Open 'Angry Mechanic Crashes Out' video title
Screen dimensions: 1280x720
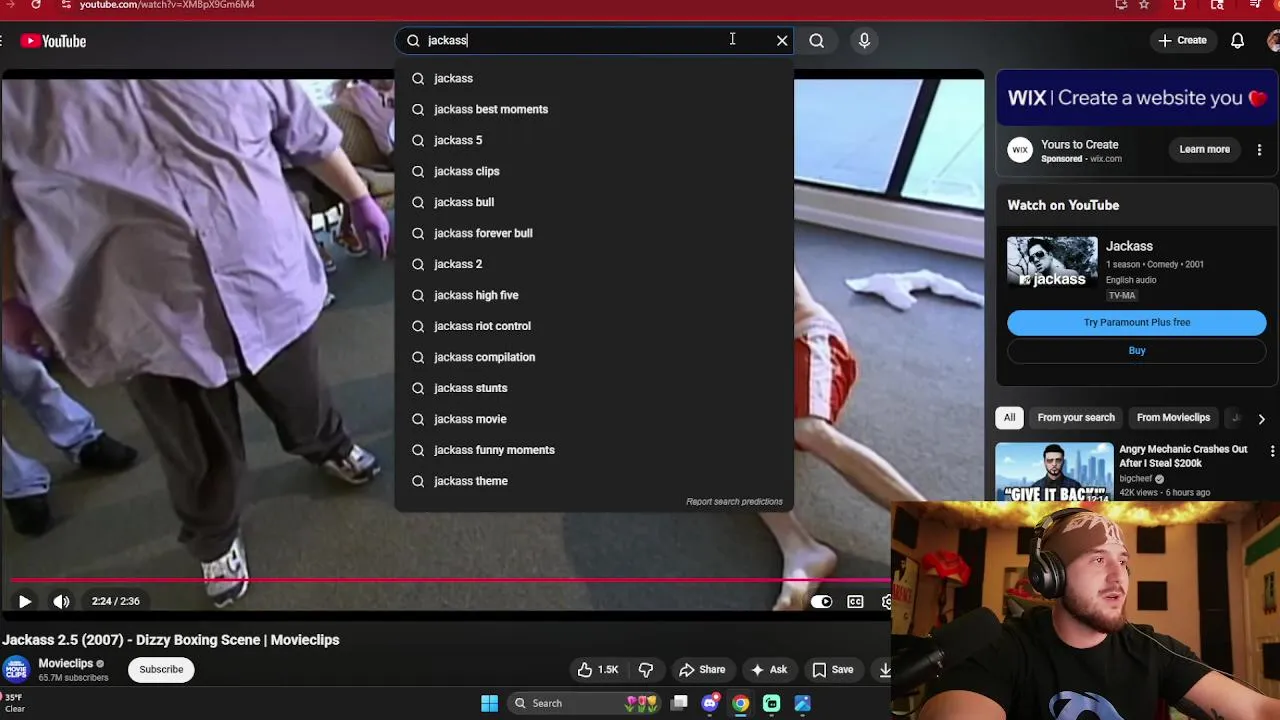[1183, 457]
